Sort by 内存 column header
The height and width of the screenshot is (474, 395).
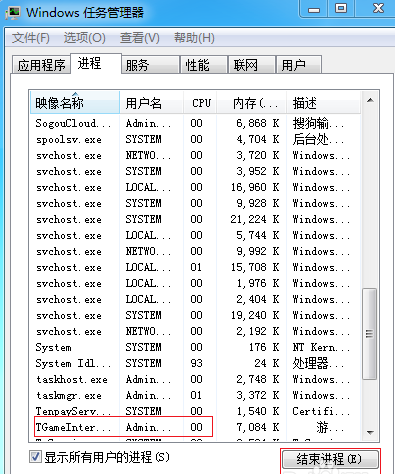point(252,103)
